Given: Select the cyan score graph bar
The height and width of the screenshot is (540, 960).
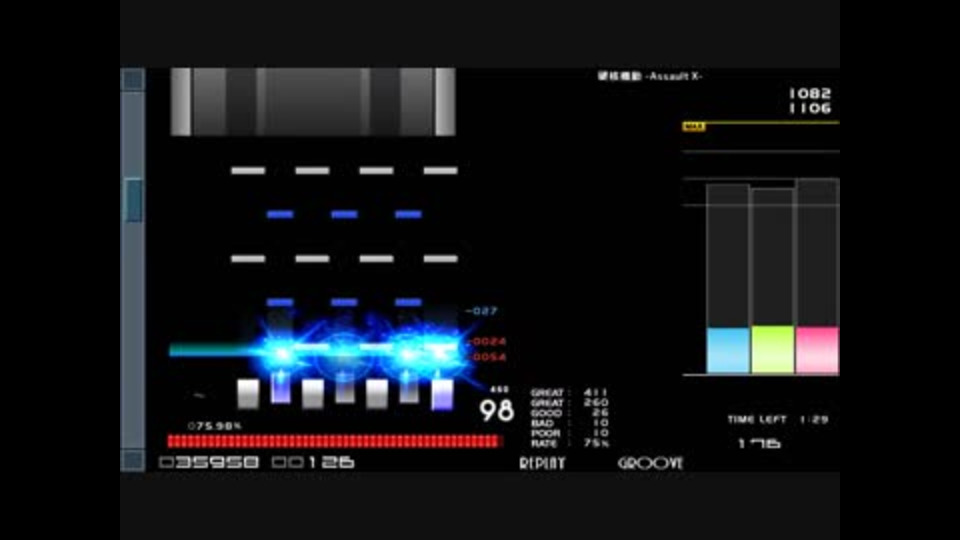Looking at the screenshot, I should point(728,350).
